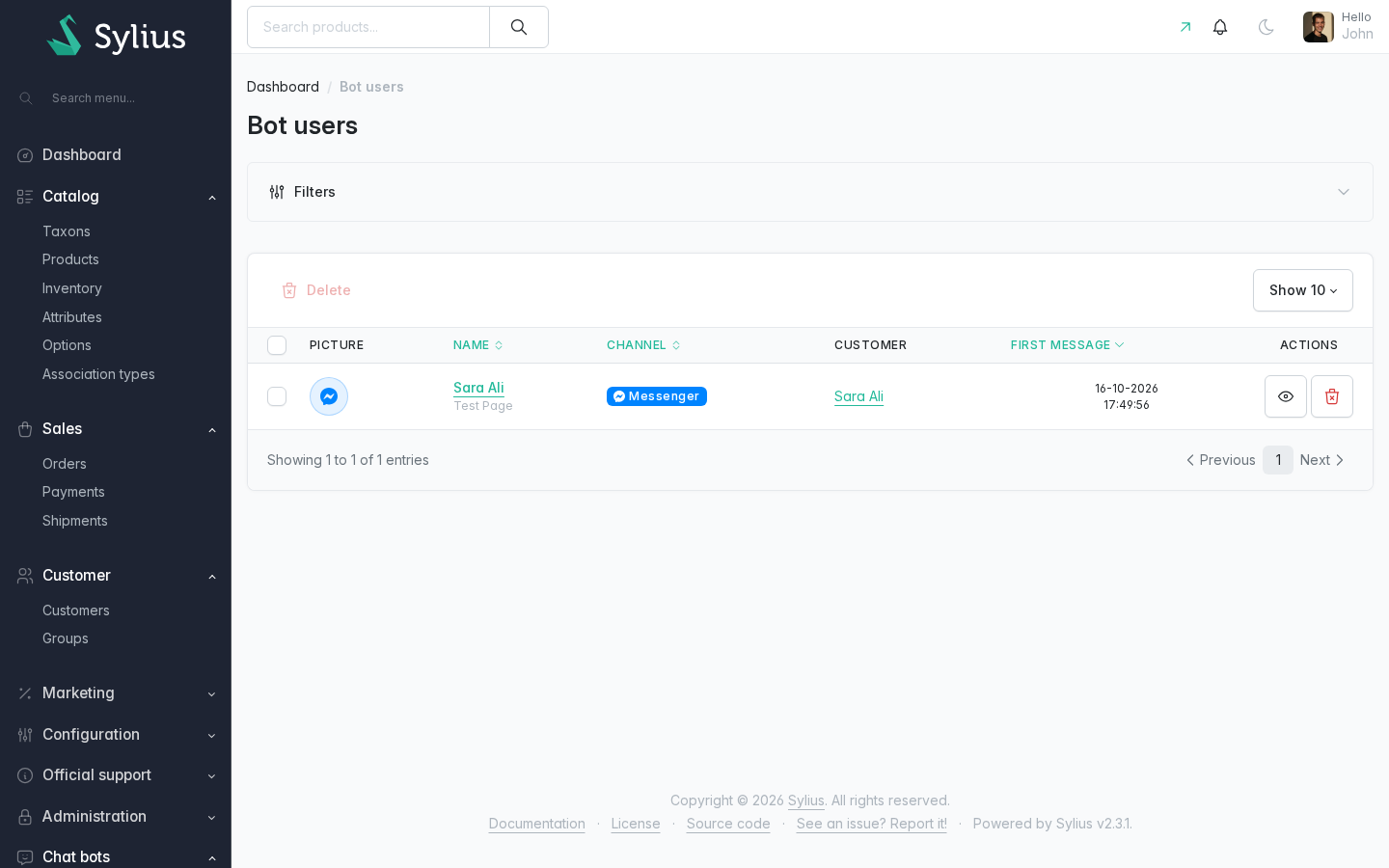Open Customers menu item
The width and height of the screenshot is (1389, 868).
click(76, 610)
